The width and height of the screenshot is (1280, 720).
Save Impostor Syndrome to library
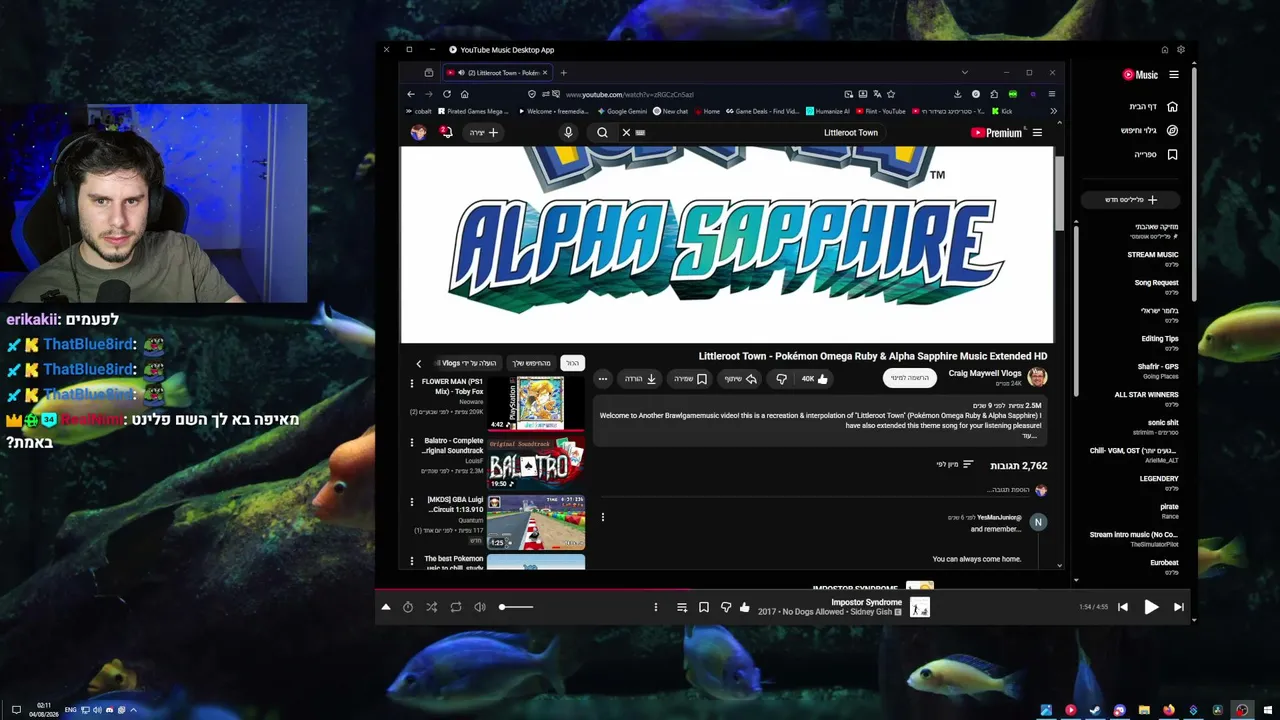[704, 607]
